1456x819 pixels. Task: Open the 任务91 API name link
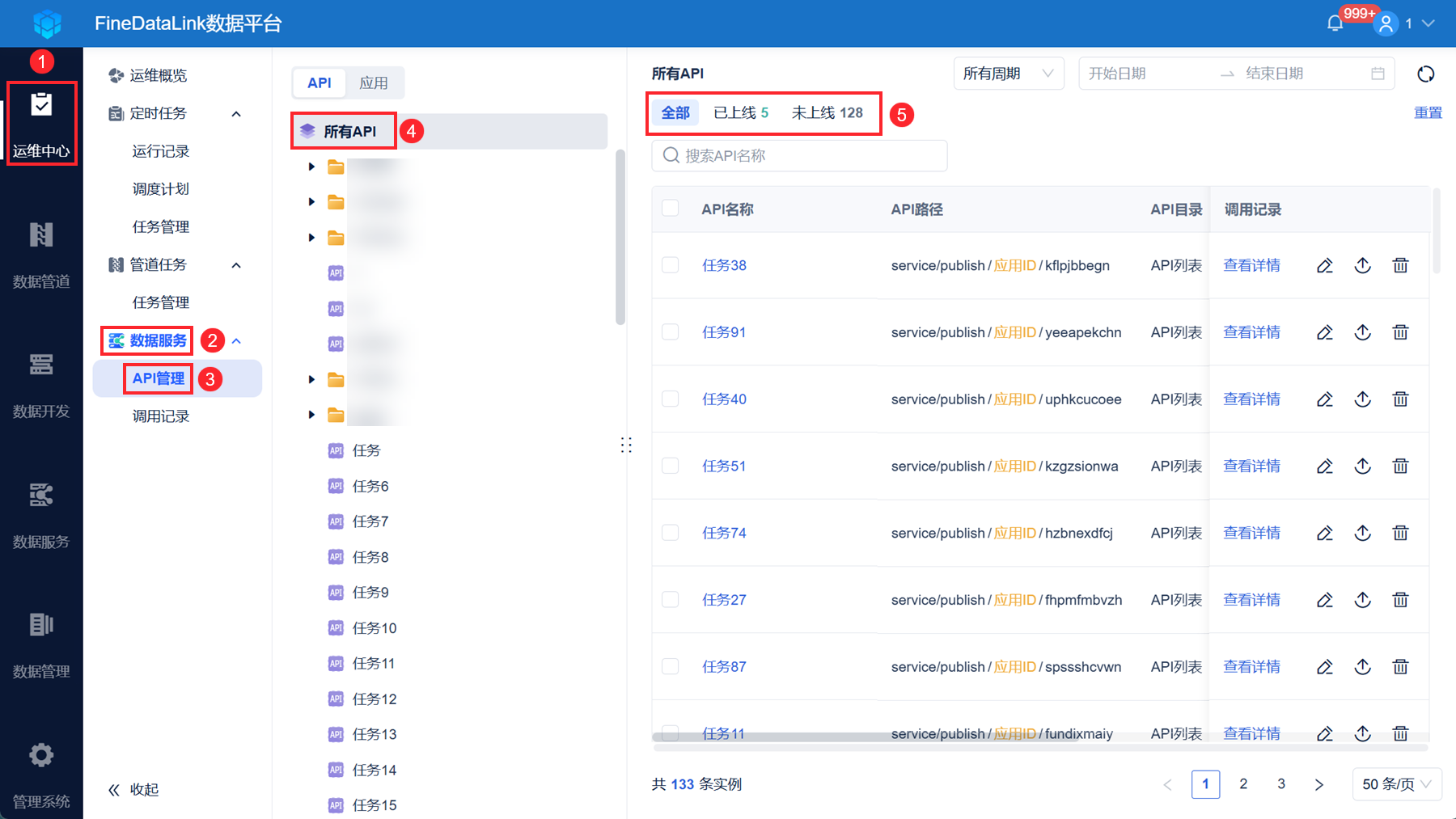pos(724,332)
